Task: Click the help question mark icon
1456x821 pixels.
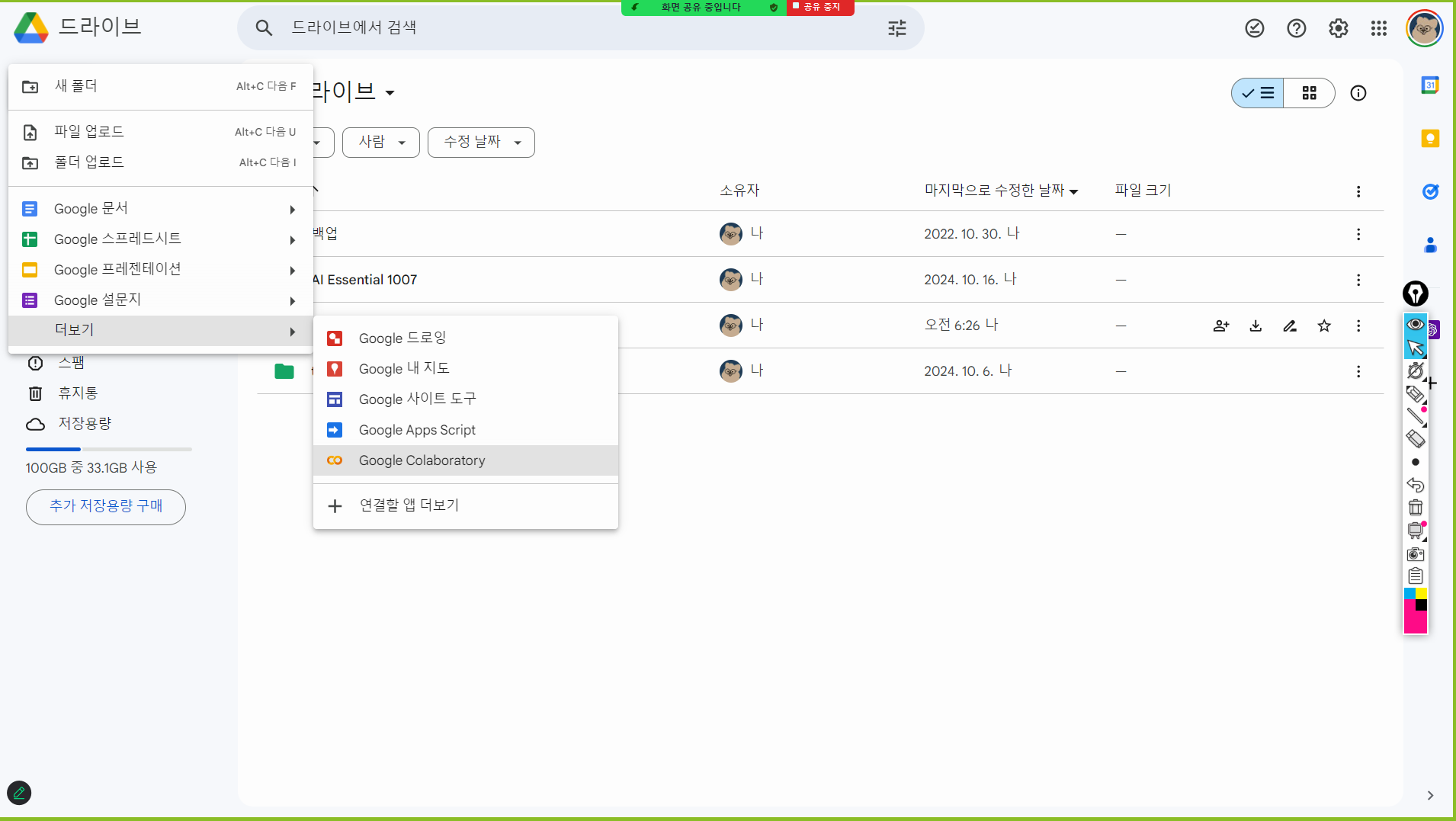Action: (1296, 28)
